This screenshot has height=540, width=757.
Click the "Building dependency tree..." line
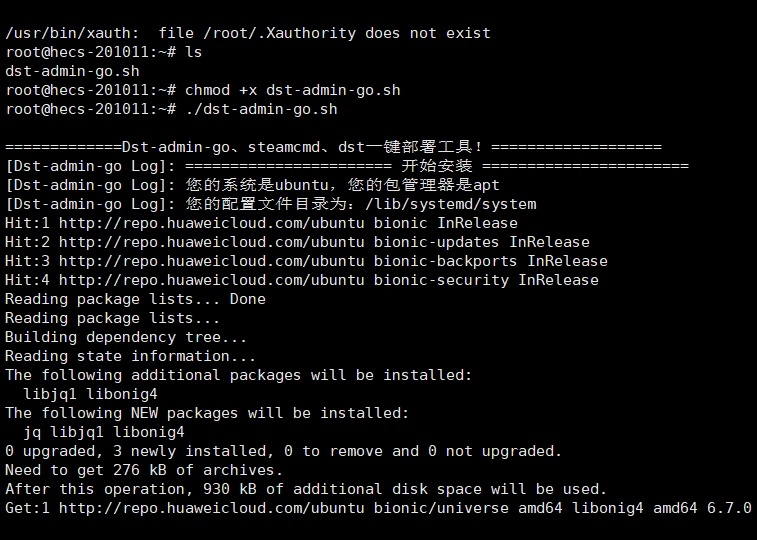pyautogui.click(x=126, y=337)
